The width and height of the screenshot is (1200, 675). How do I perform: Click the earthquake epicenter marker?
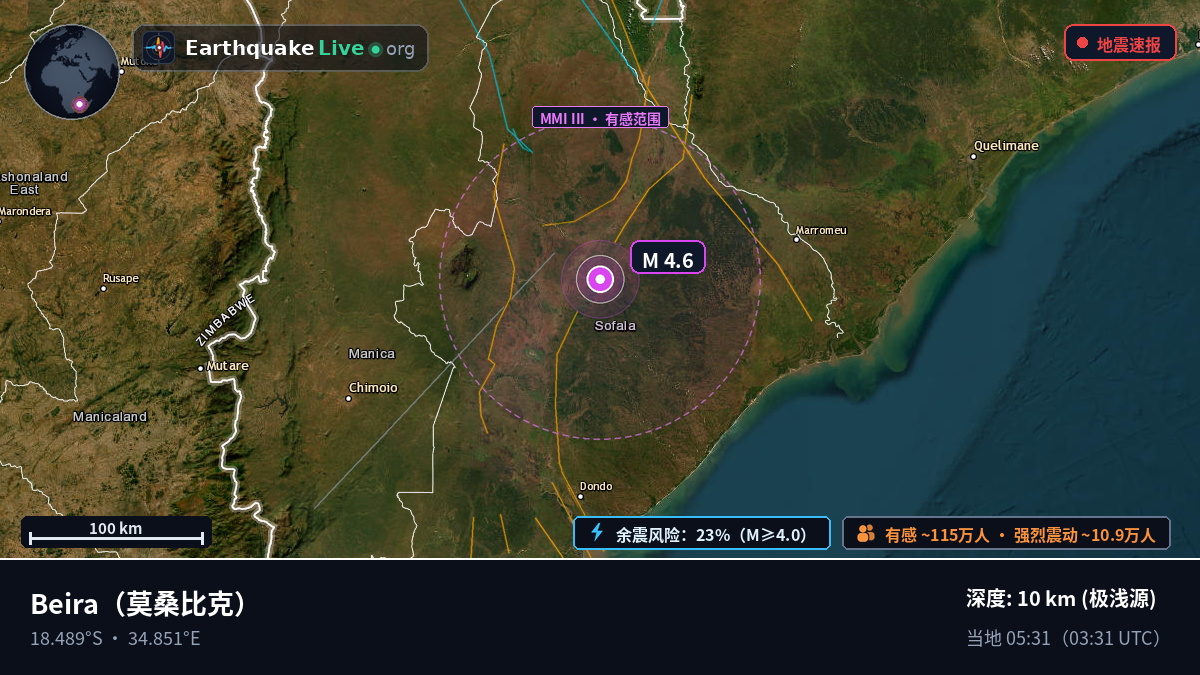(x=600, y=279)
